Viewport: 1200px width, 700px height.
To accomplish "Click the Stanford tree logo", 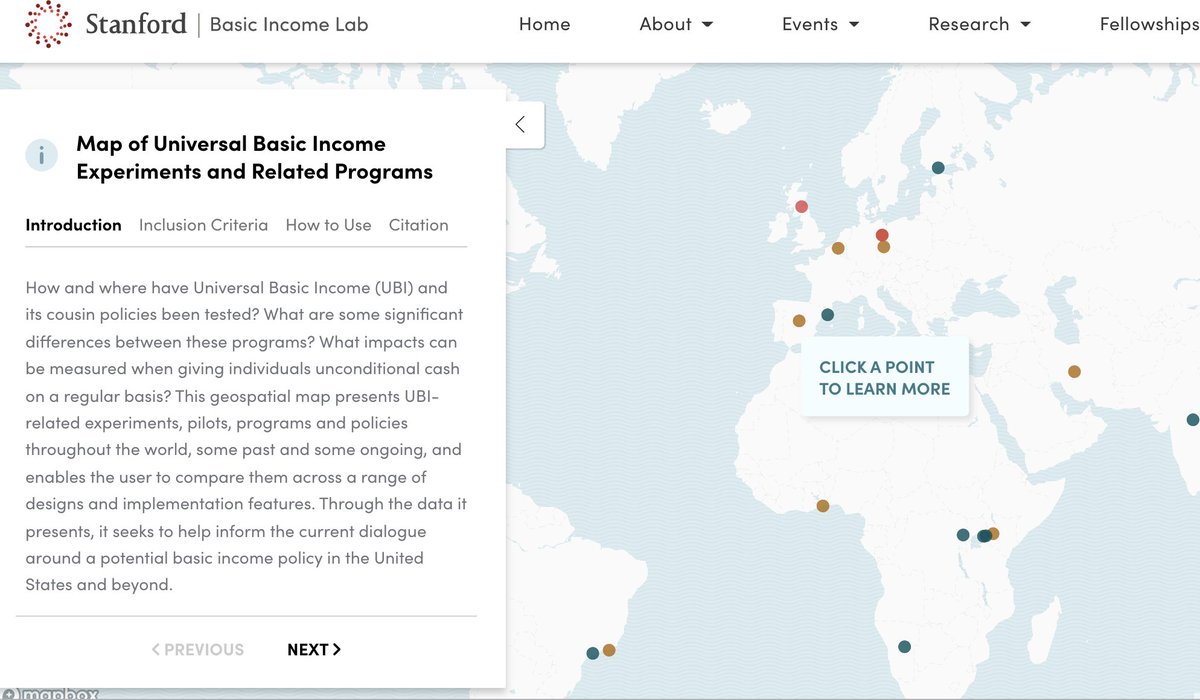I will tap(47, 22).
